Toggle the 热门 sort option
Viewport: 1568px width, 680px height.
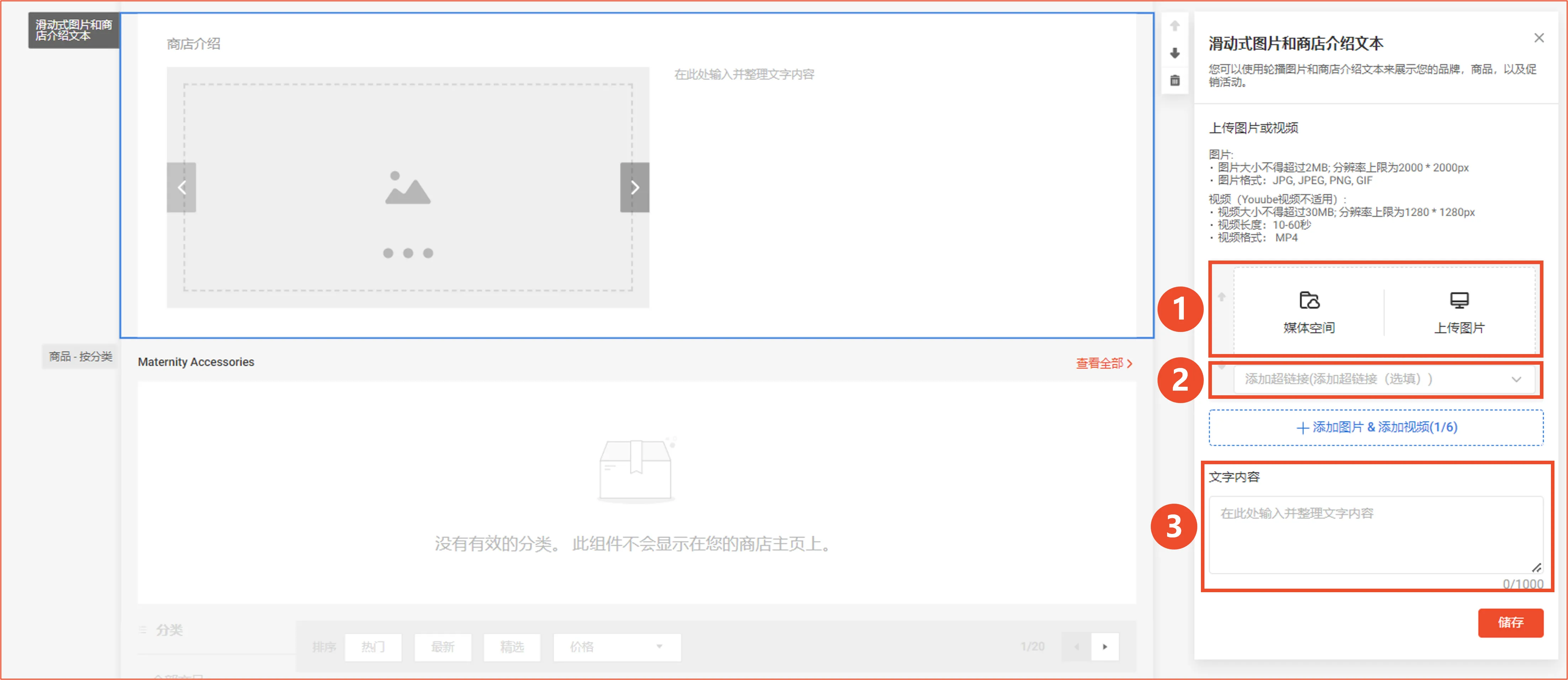(373, 647)
